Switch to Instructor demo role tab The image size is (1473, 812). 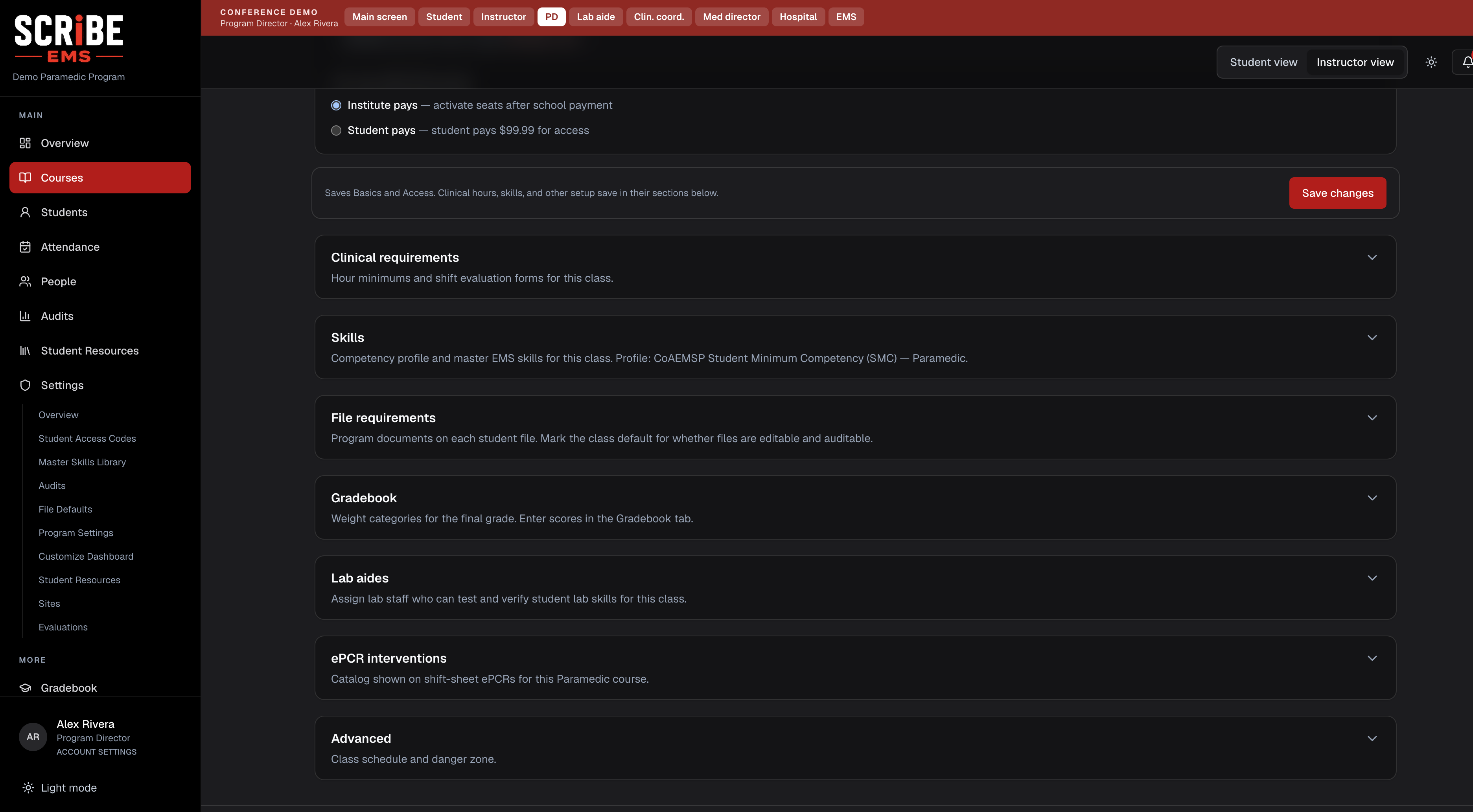(503, 17)
